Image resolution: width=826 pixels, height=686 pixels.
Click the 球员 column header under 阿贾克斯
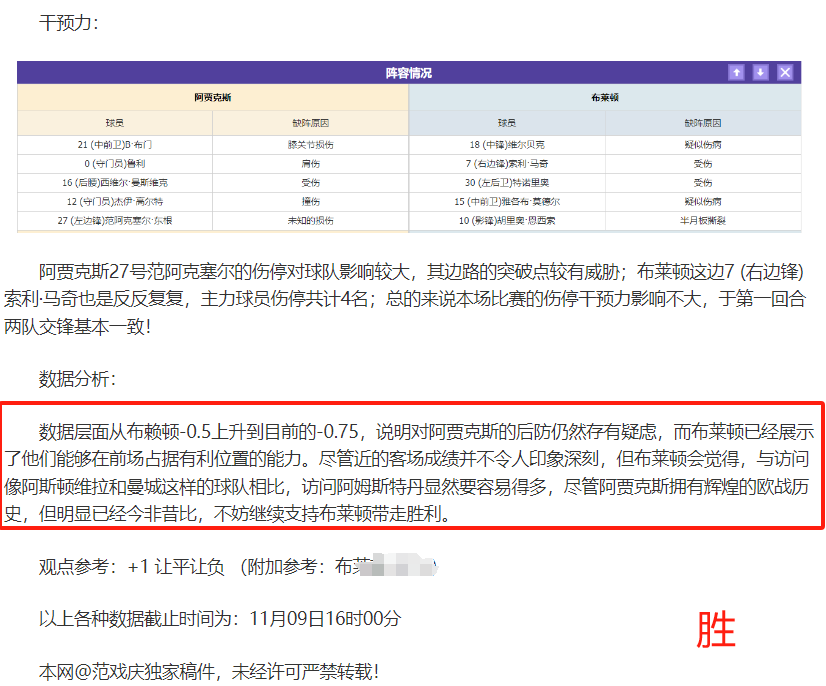tap(115, 124)
